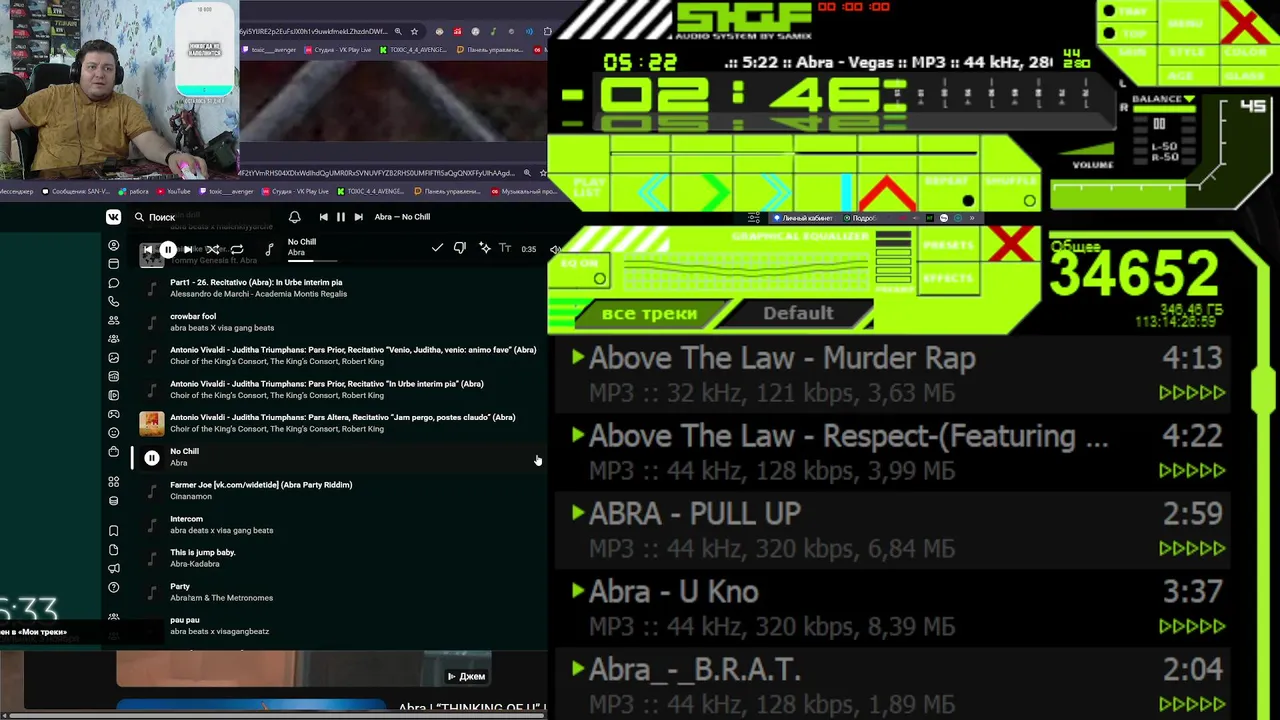This screenshot has width=1280, height=720.
Task: Pause playback from VK top bar
Action: (x=341, y=217)
